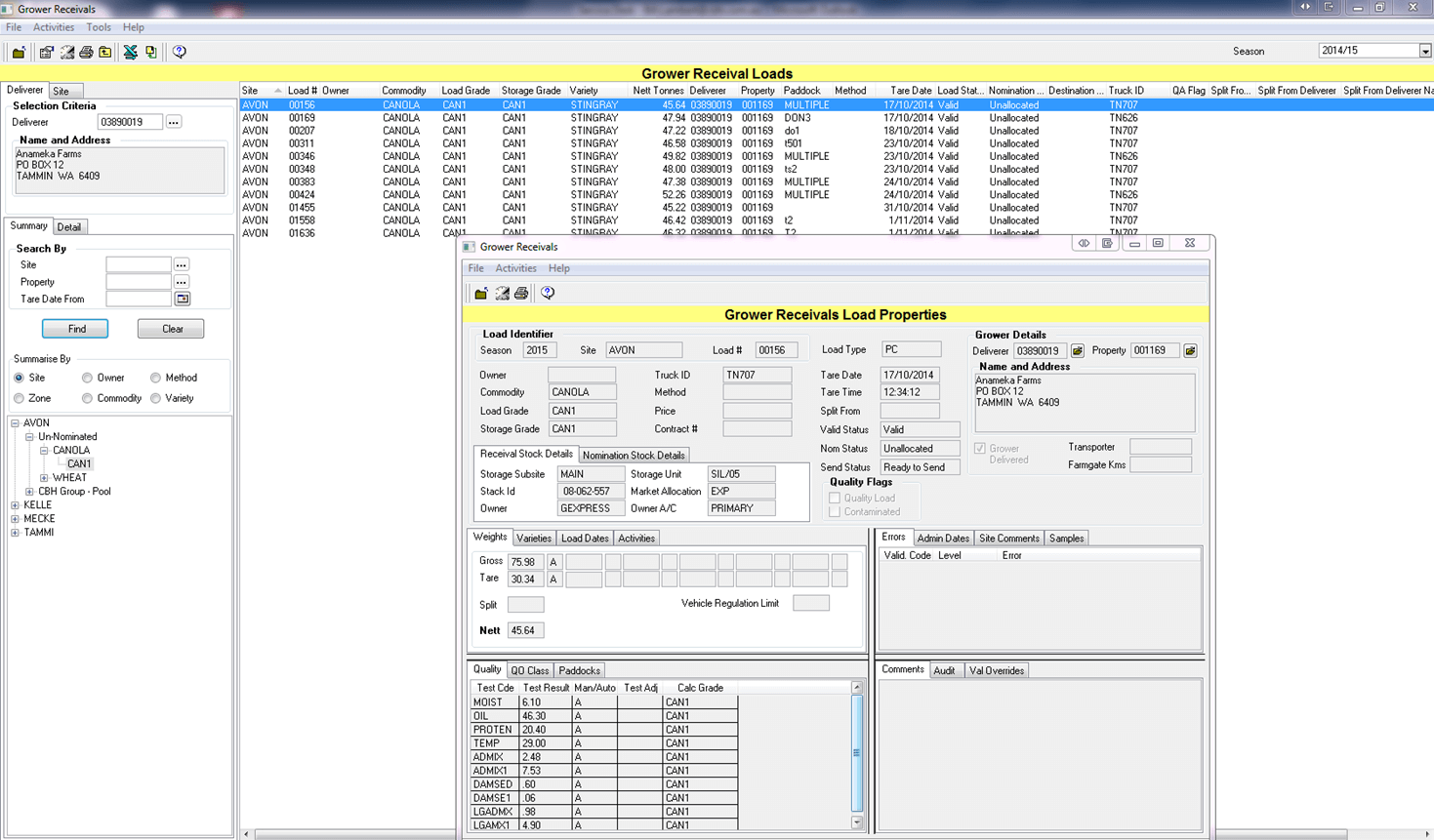
Task: Click the ellipsis lookup next to Deliverer field
Action: pyautogui.click(x=174, y=122)
